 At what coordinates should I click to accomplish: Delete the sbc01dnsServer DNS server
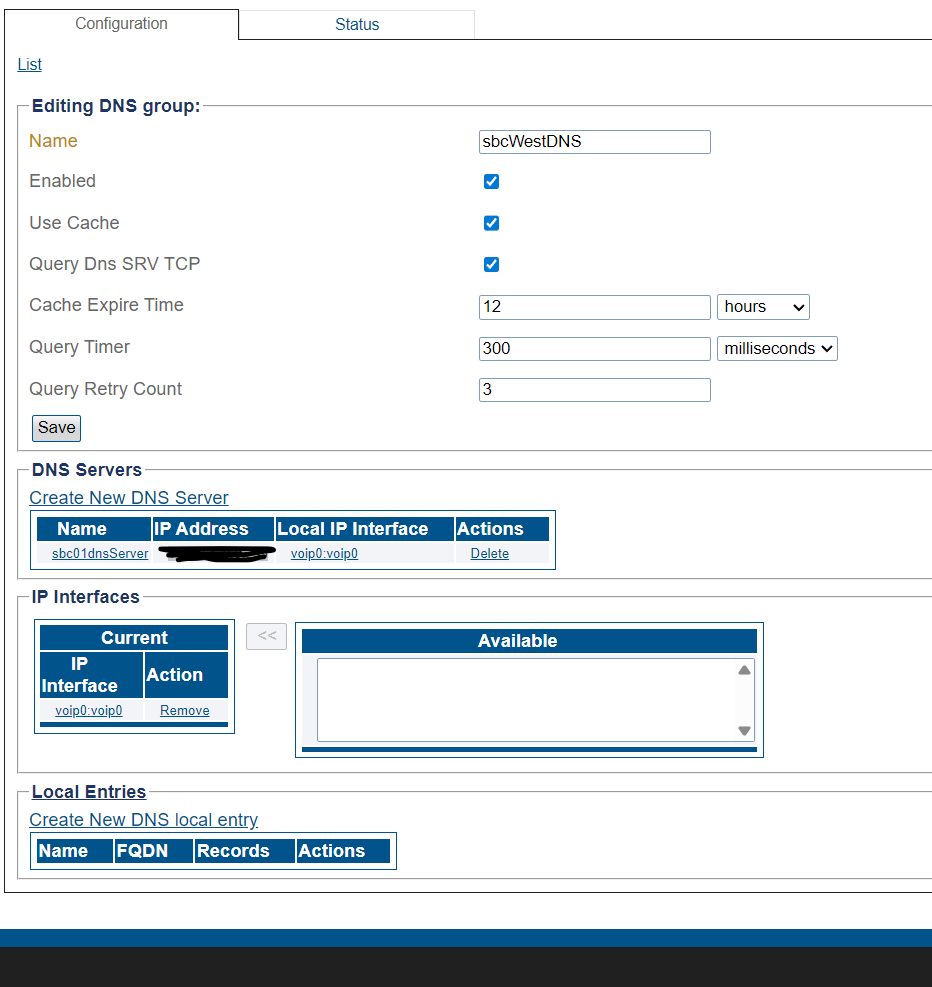(489, 553)
